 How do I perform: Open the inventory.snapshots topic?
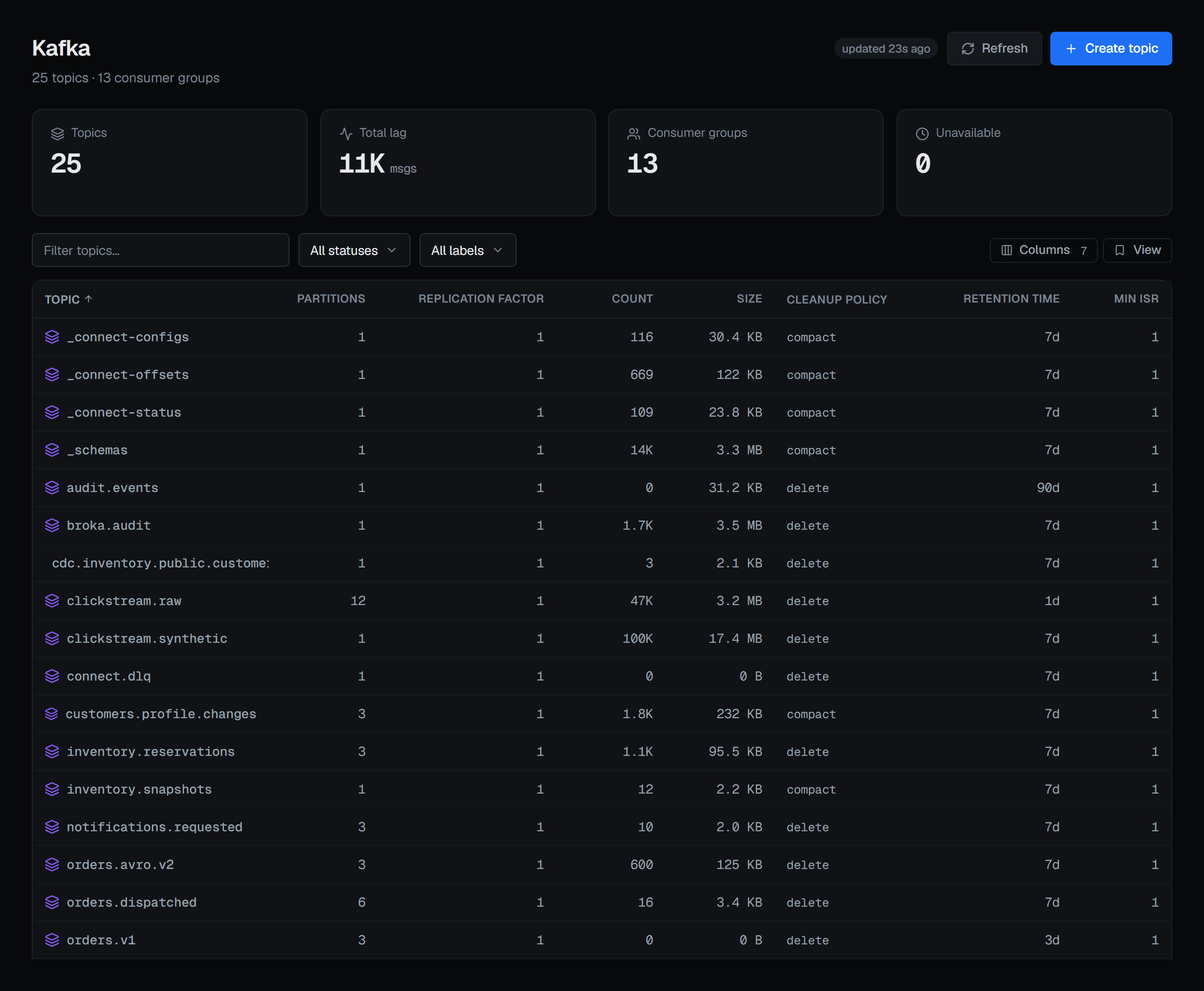point(139,789)
